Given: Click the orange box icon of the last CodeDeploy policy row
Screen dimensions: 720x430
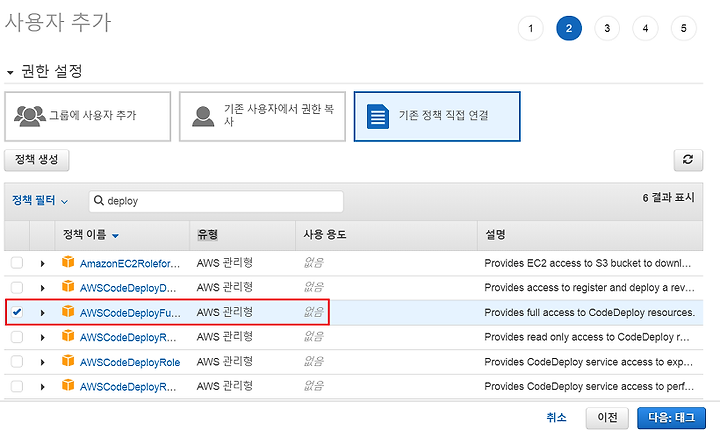Looking at the screenshot, I should coord(68,385).
